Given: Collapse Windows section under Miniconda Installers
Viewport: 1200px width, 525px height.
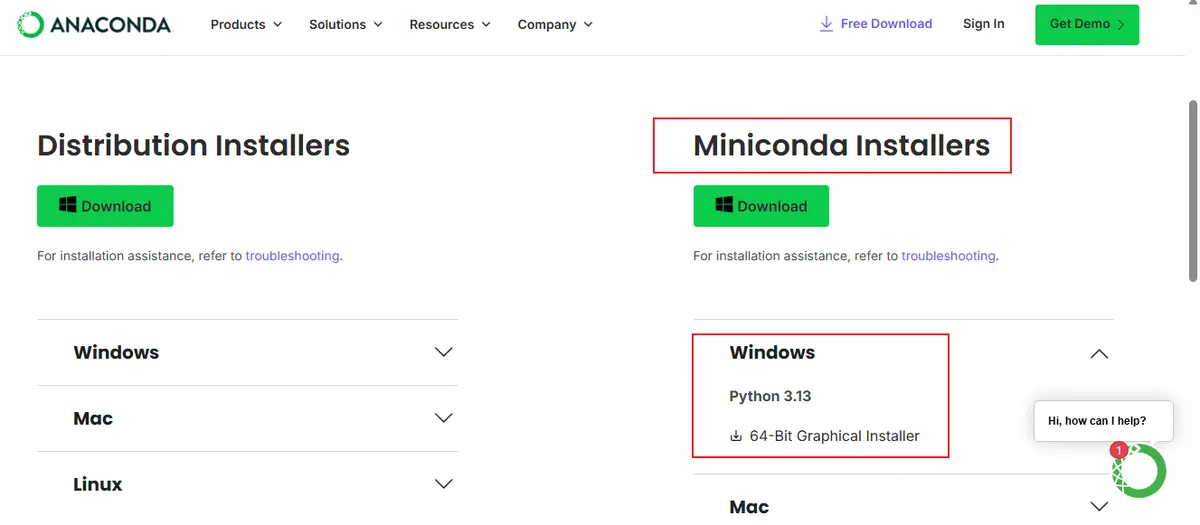Looking at the screenshot, I should pos(1099,353).
